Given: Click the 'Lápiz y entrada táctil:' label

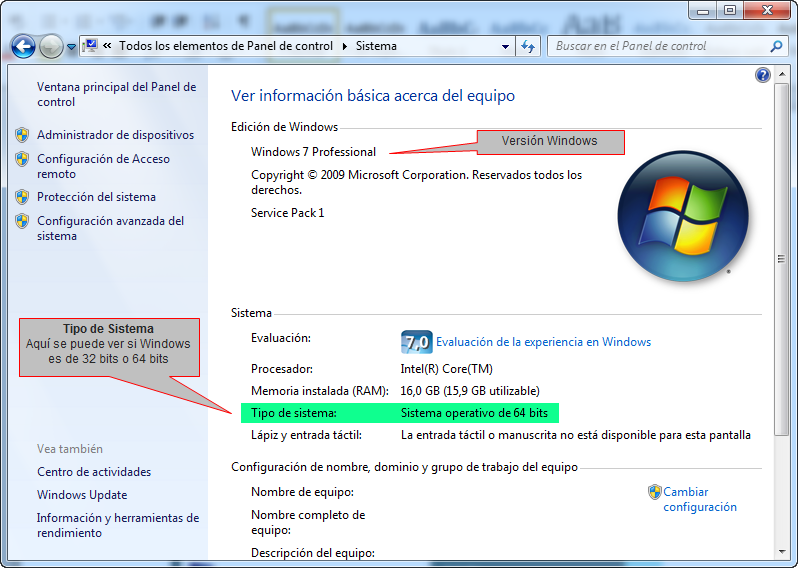Looking at the screenshot, I should coord(306,435).
